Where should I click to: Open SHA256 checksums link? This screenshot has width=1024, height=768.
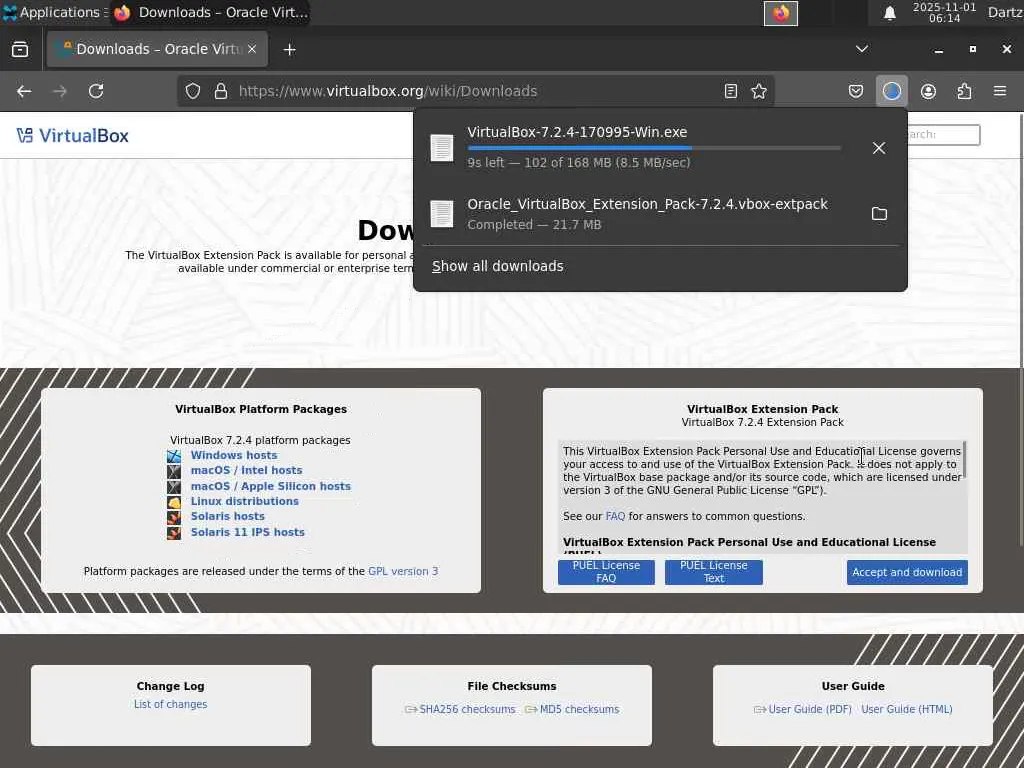467,709
